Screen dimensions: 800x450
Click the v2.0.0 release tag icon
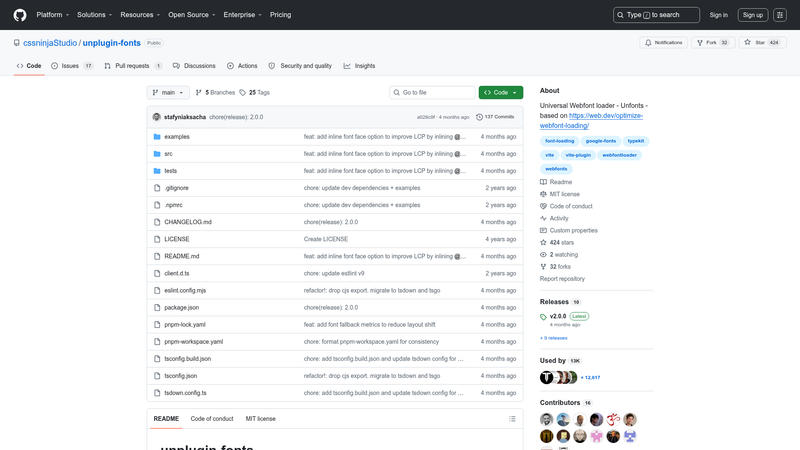[x=543, y=317]
